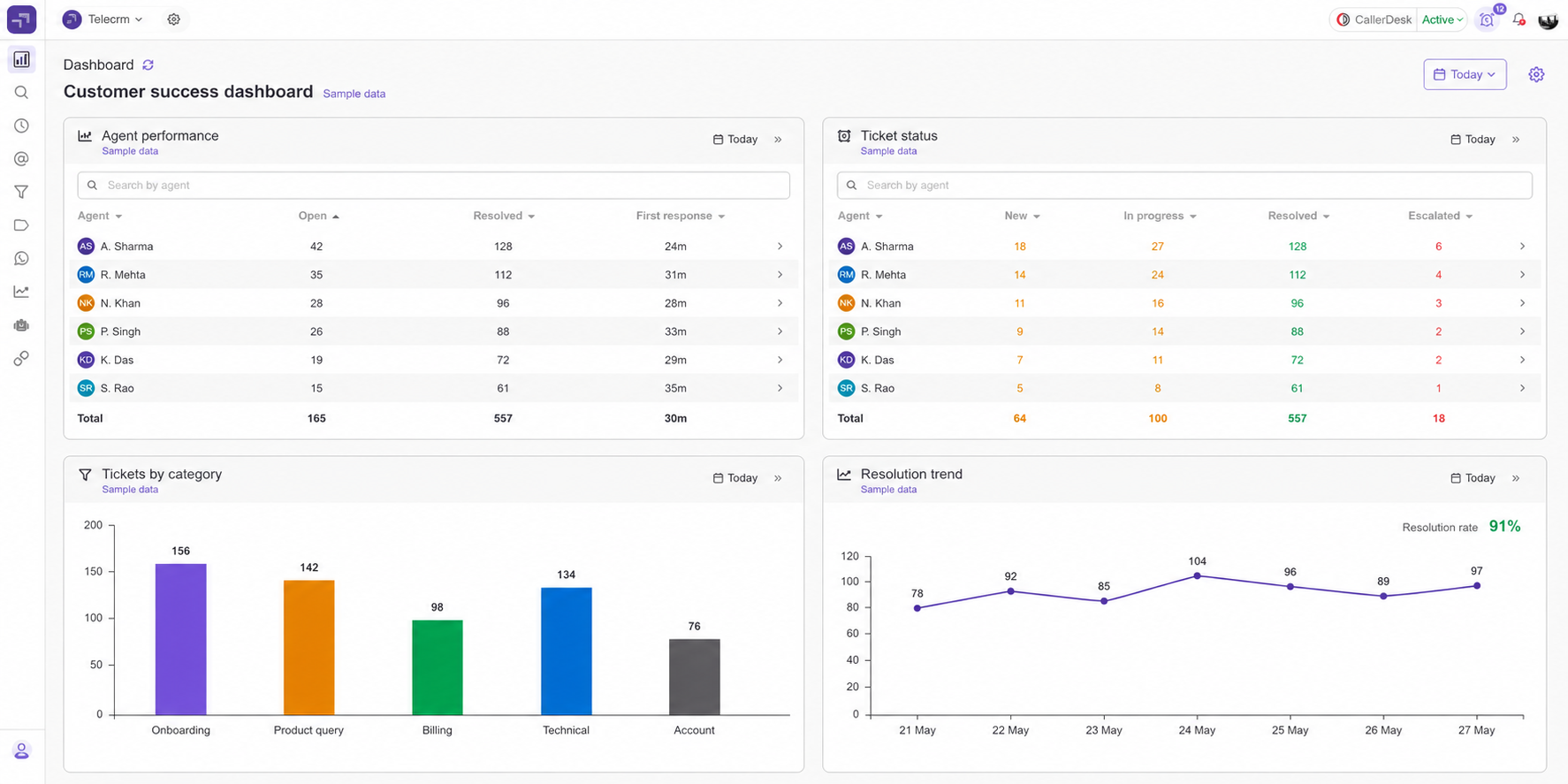Open the link integrations icon in sidebar
This screenshot has width=1568, height=784.
[x=21, y=358]
